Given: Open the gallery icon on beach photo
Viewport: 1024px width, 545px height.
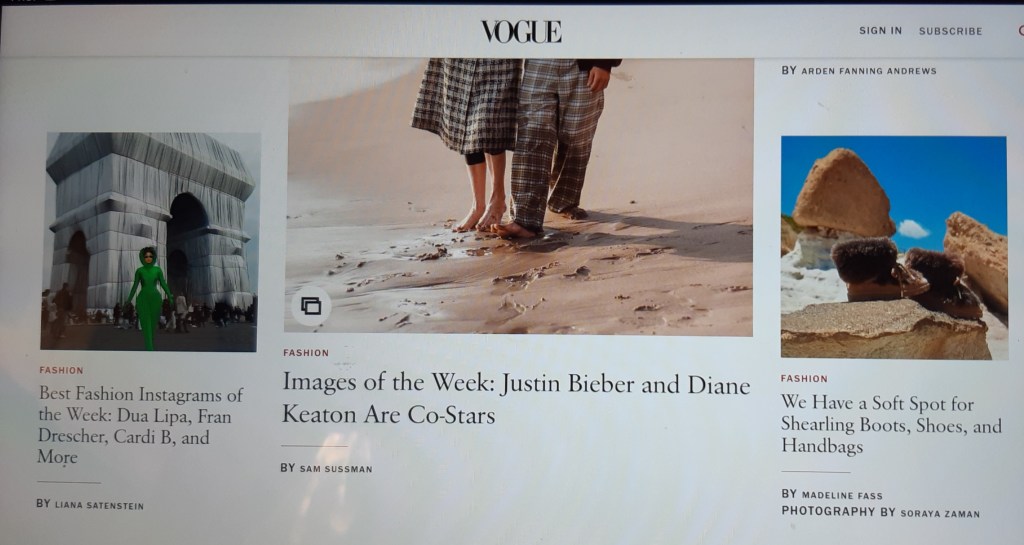Looking at the screenshot, I should coord(311,305).
